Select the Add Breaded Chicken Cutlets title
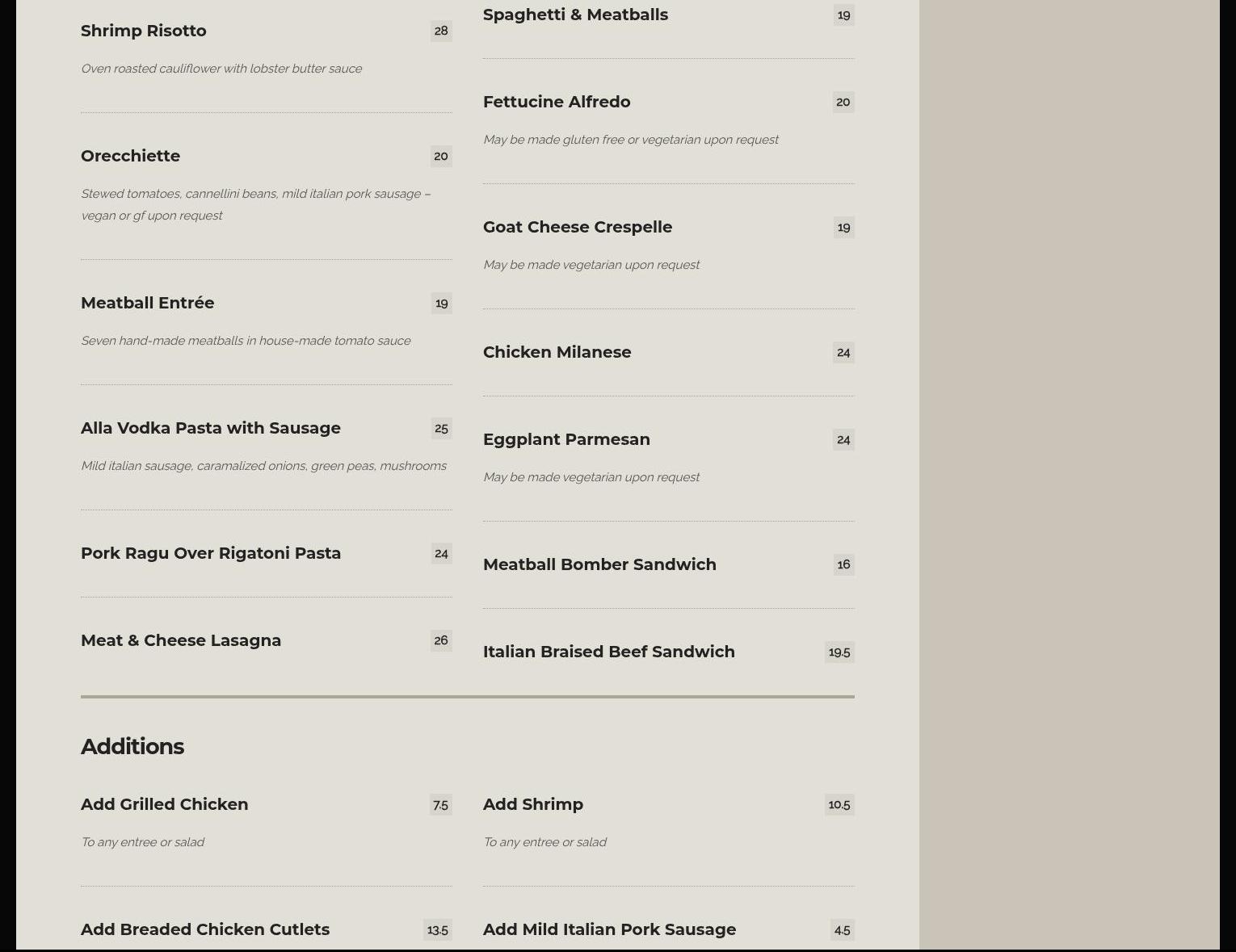Viewport: 1236px width, 952px height. pyautogui.click(x=205, y=929)
